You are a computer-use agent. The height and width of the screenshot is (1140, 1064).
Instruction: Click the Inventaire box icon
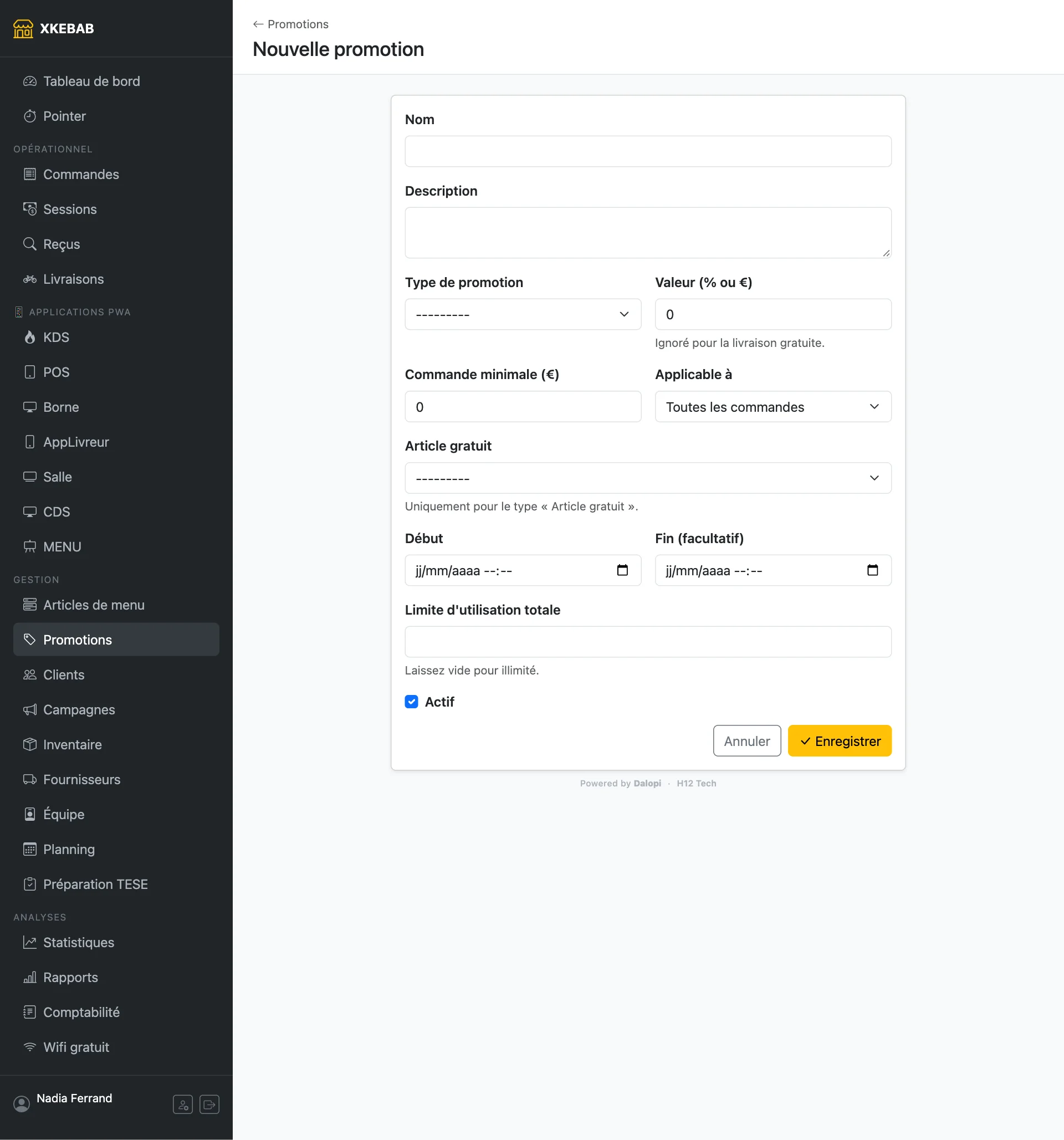(30, 744)
